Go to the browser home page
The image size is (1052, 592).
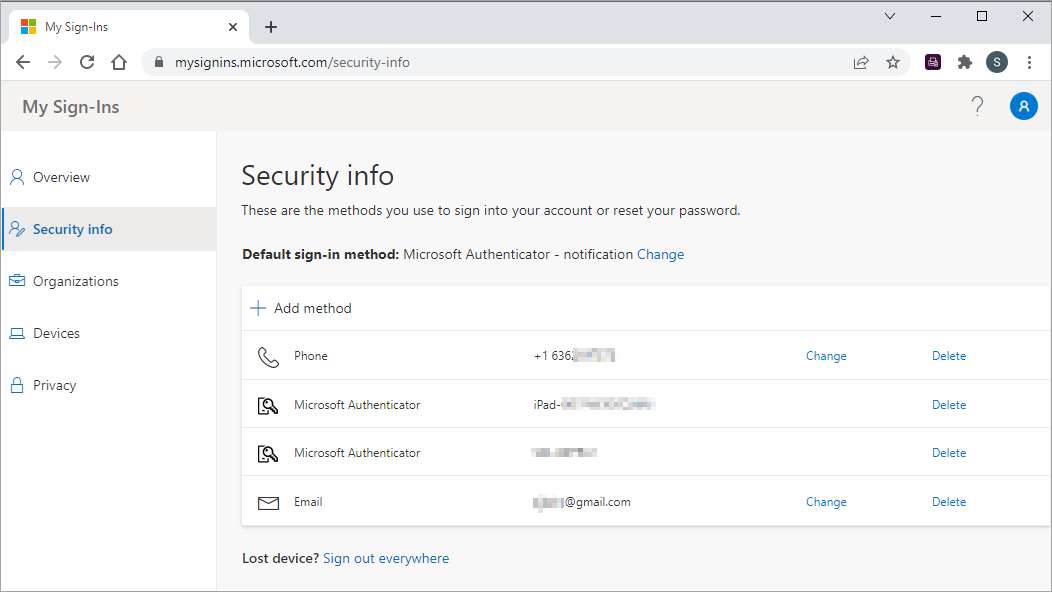point(119,62)
